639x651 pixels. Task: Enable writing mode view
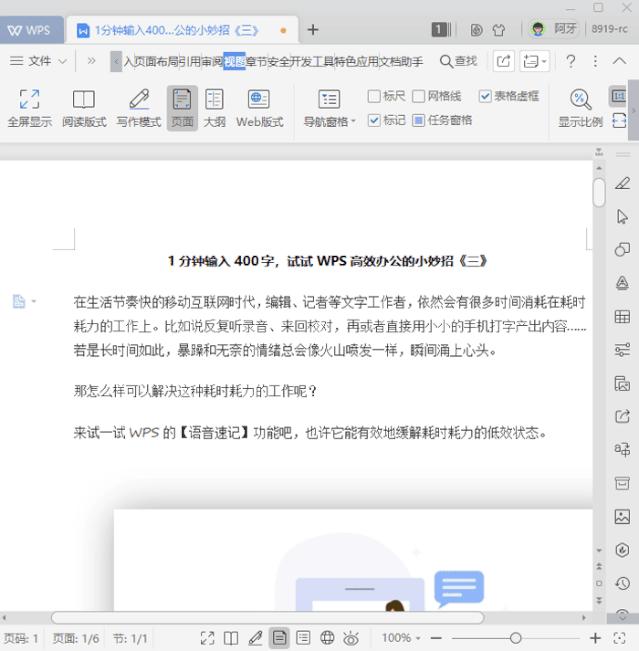click(139, 108)
